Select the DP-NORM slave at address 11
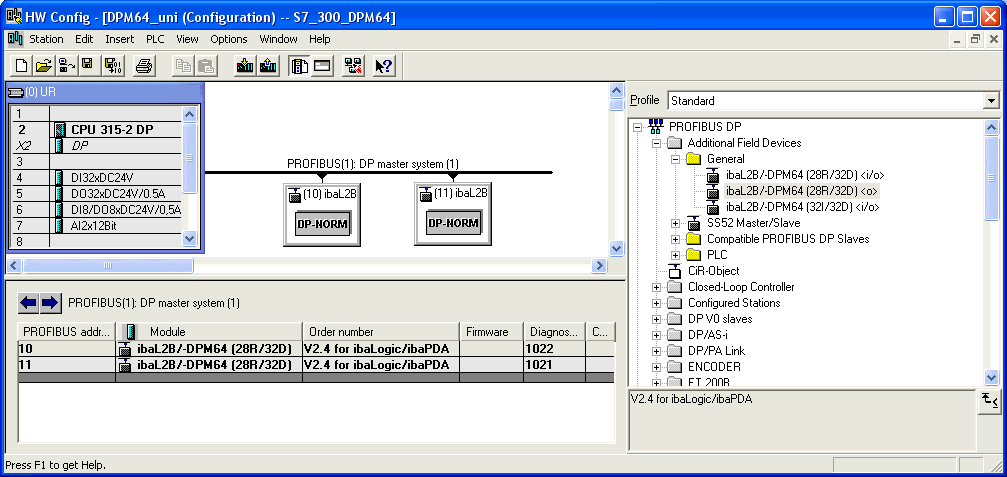Image resolution: width=1007 pixels, height=477 pixels. (453, 224)
